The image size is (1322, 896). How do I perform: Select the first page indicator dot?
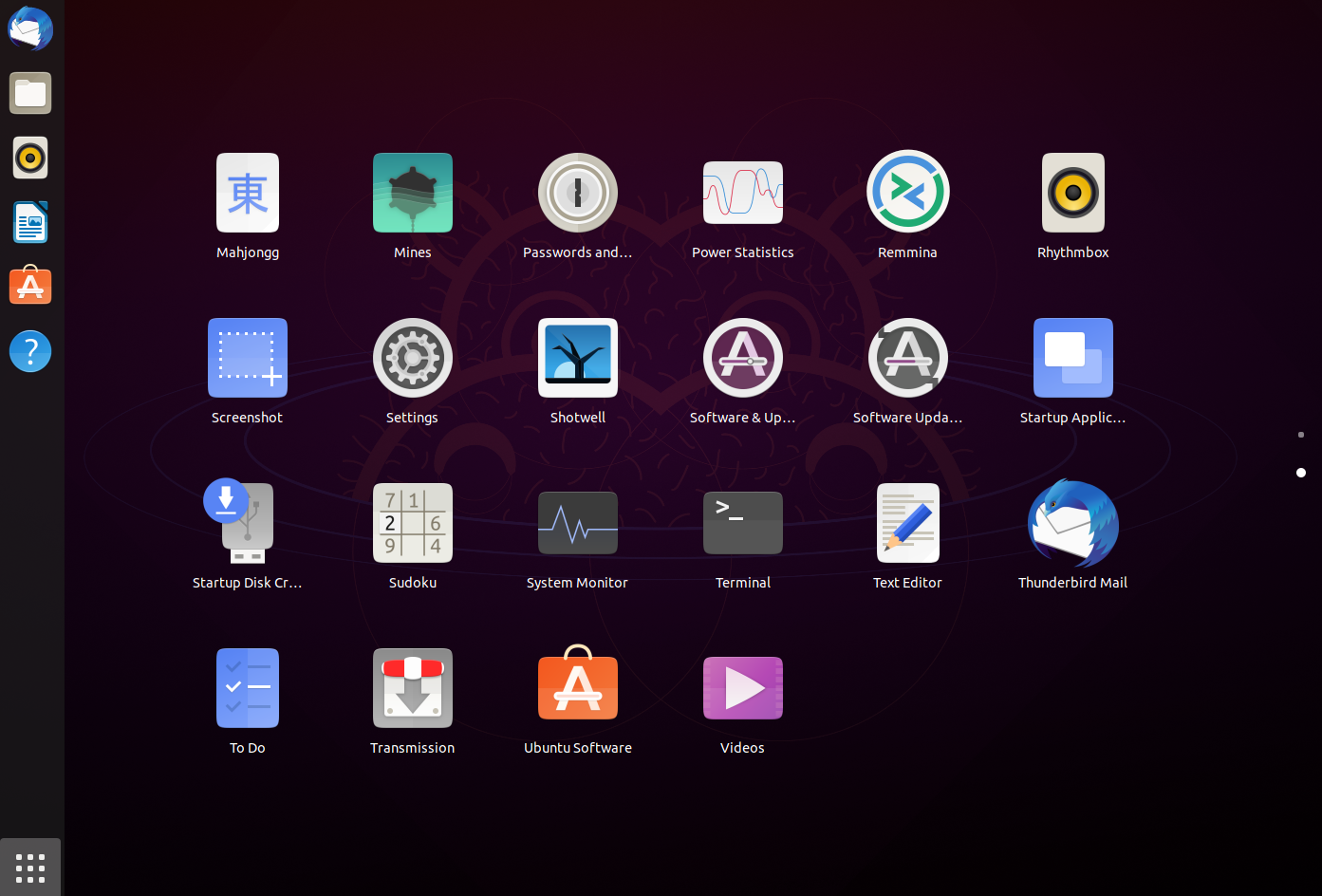[1301, 435]
